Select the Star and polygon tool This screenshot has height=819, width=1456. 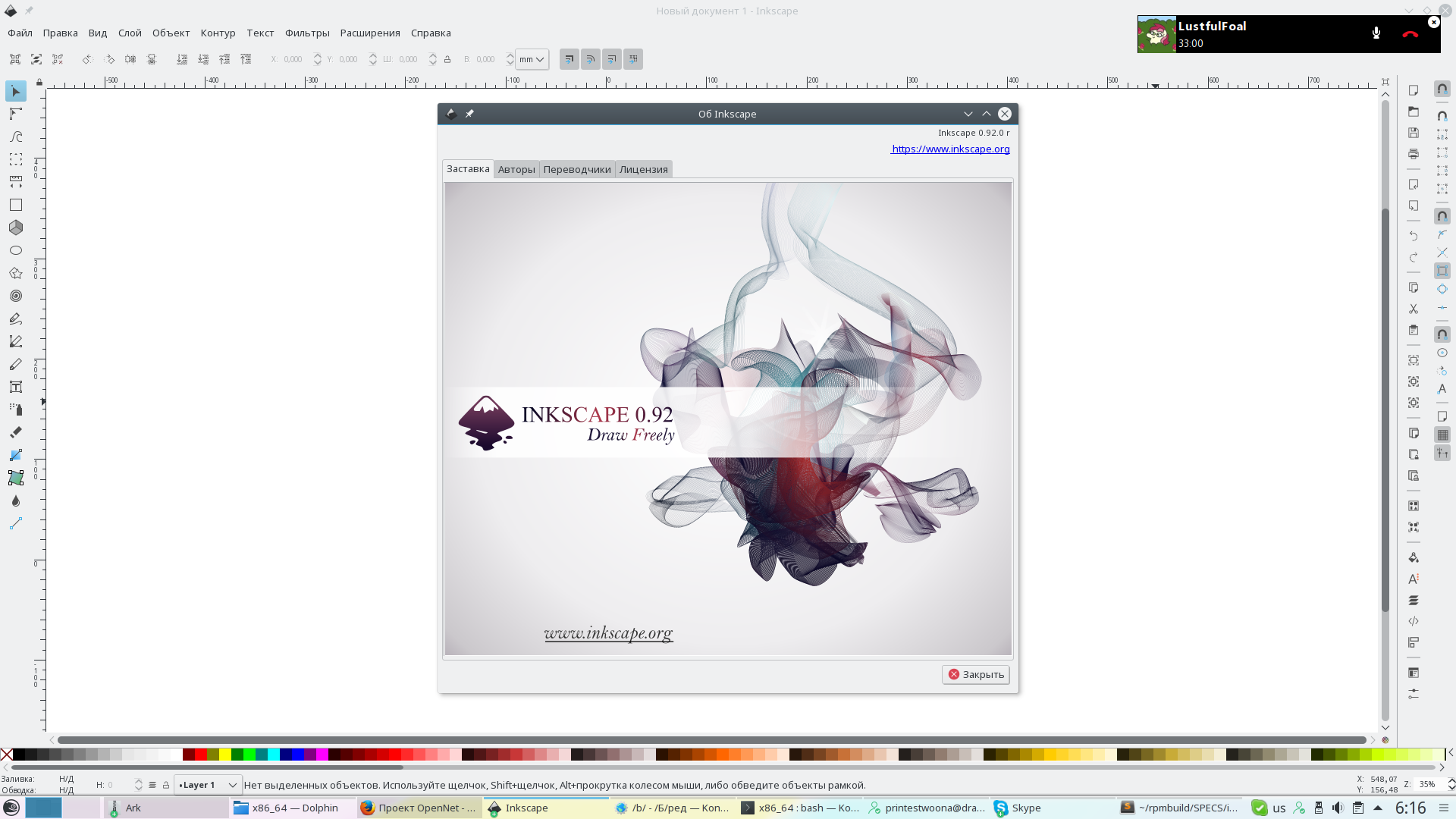[x=16, y=273]
